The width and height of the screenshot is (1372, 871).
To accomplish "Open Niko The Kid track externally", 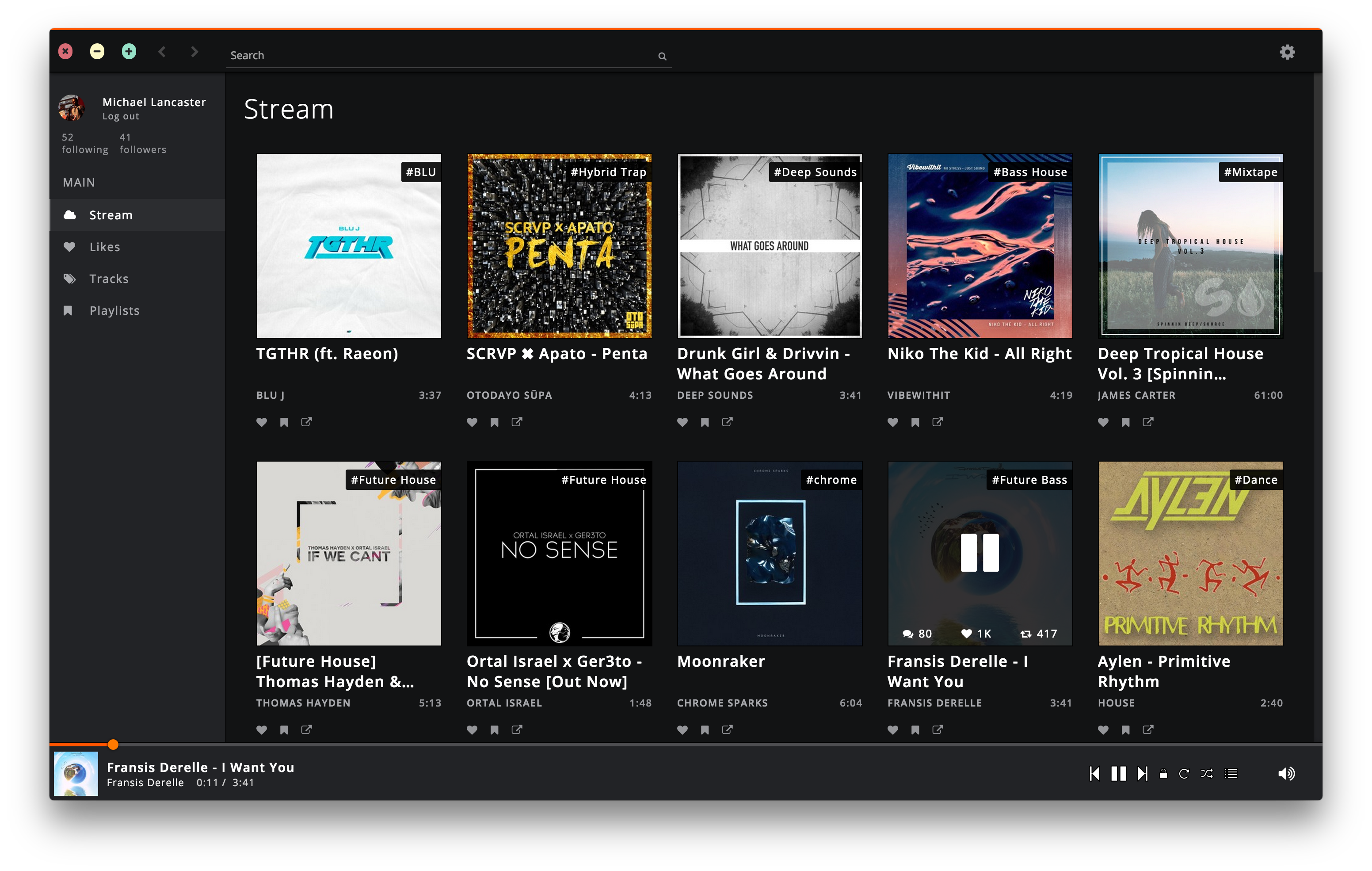I will pyautogui.click(x=937, y=422).
